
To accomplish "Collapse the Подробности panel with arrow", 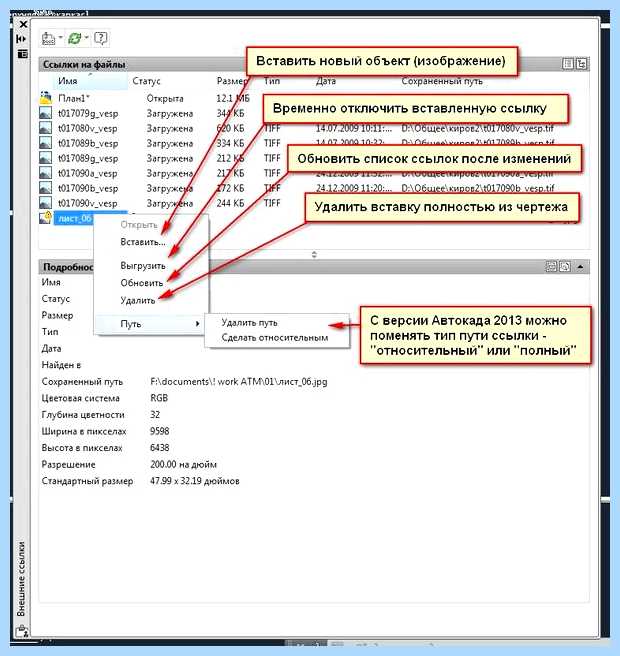I will [x=580, y=266].
